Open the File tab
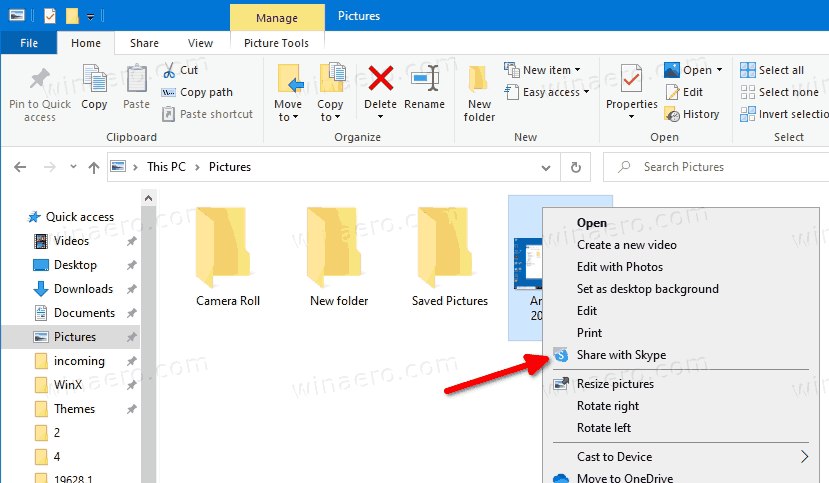This screenshot has width=829, height=483. pos(29,43)
